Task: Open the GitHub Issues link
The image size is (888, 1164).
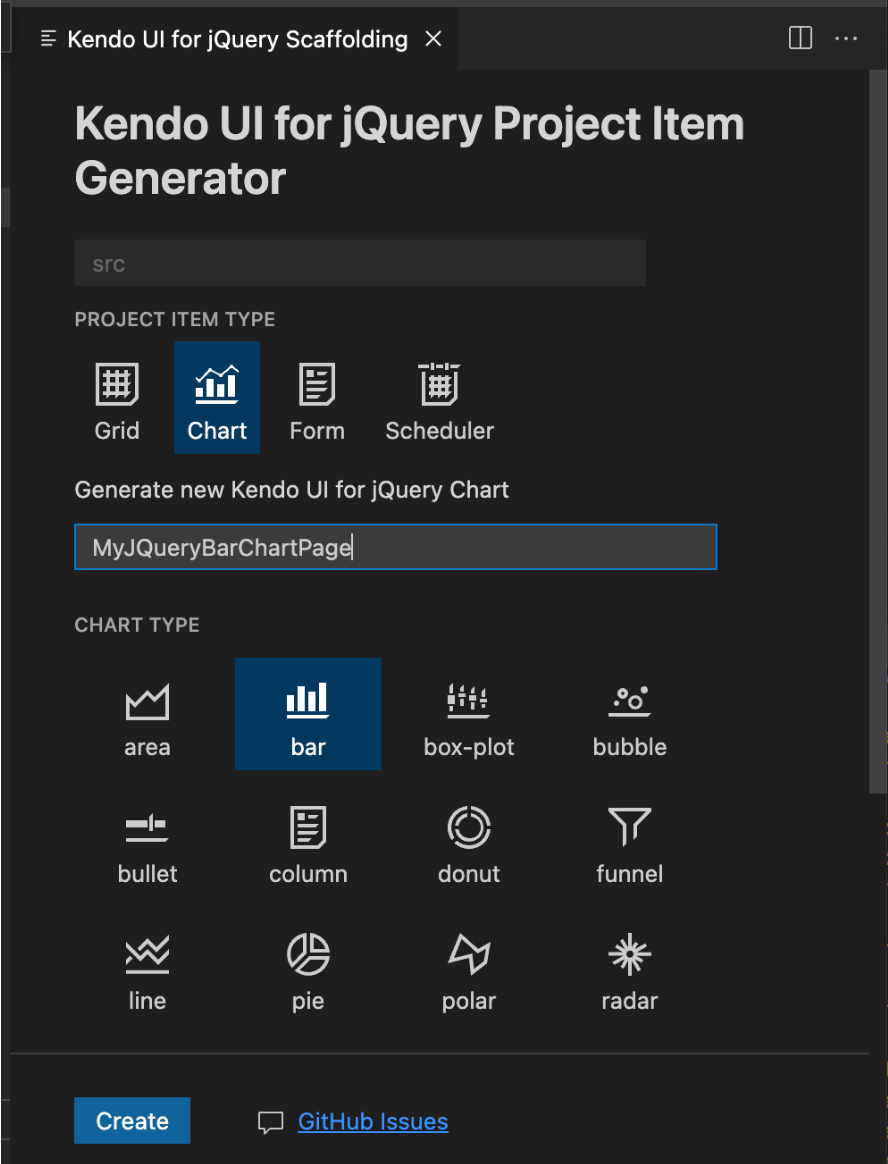Action: (x=372, y=1121)
